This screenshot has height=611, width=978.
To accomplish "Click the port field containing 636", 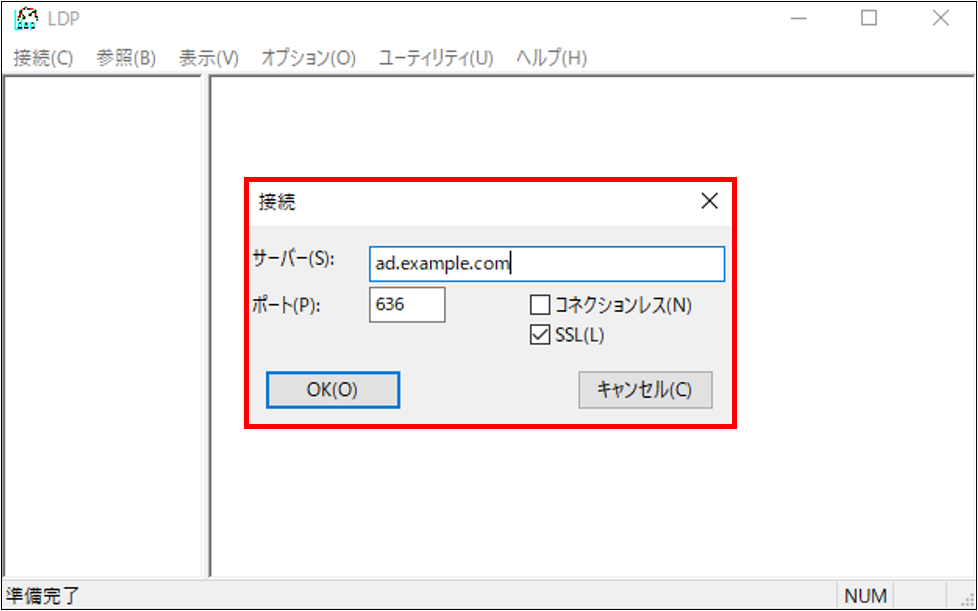I will point(406,304).
